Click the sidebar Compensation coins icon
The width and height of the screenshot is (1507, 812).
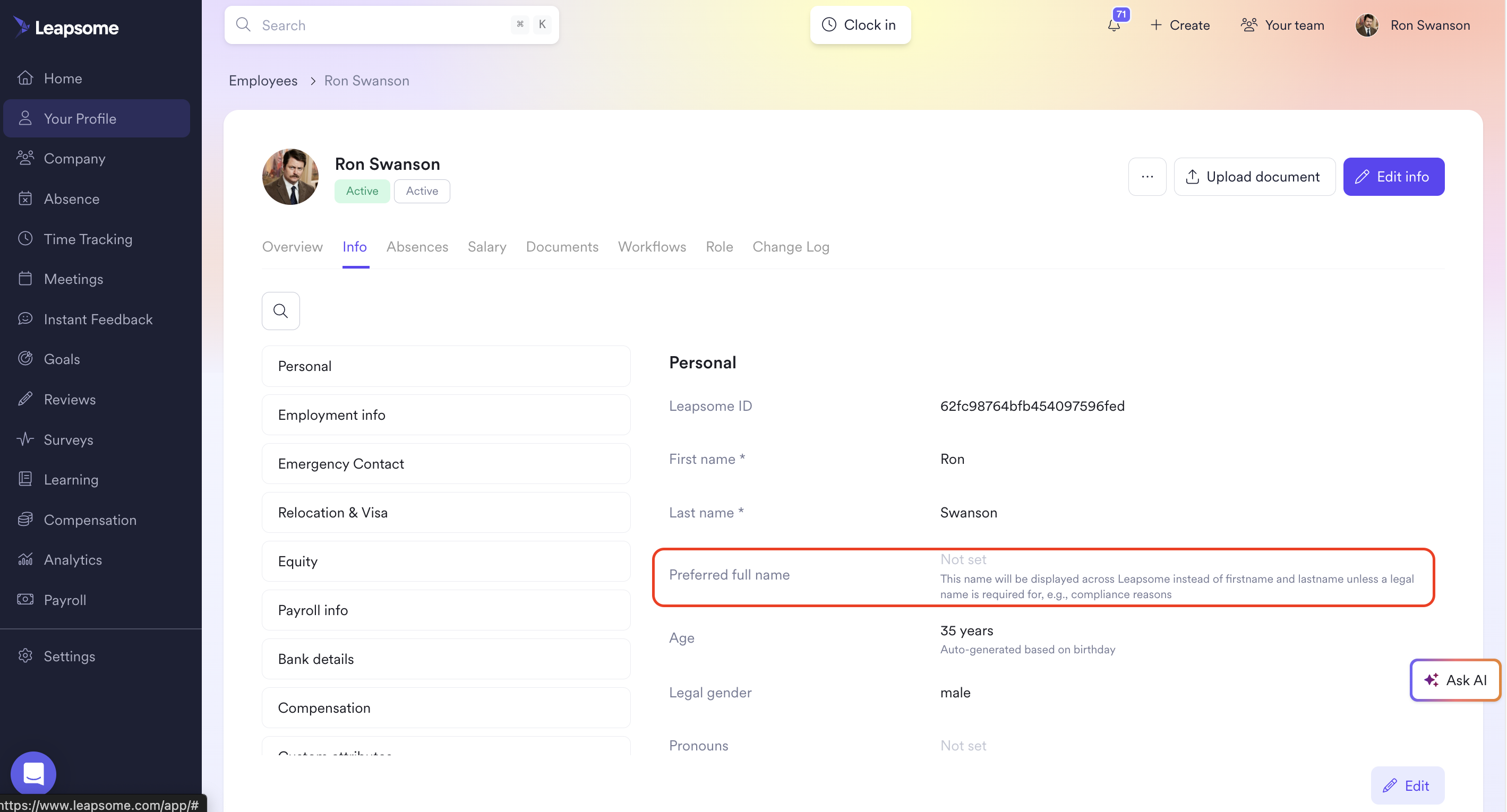coord(25,519)
